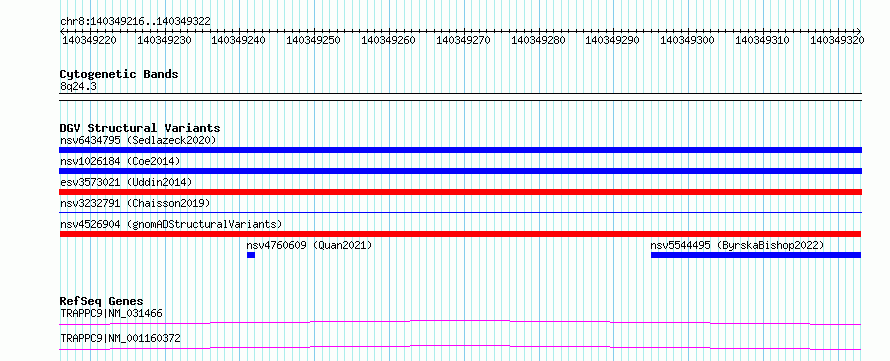Open the DGV Structural Variants track title
The height and width of the screenshot is (361, 890).
click(140, 128)
